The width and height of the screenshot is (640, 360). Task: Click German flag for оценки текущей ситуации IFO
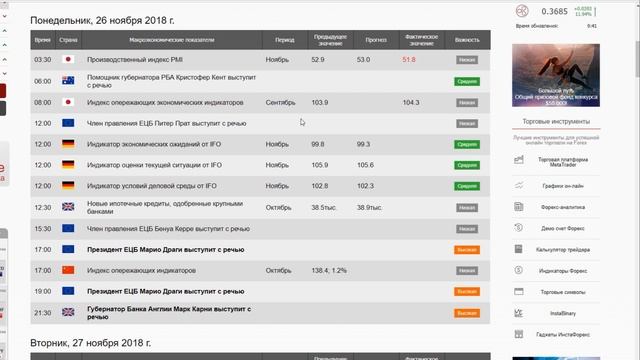68,164
